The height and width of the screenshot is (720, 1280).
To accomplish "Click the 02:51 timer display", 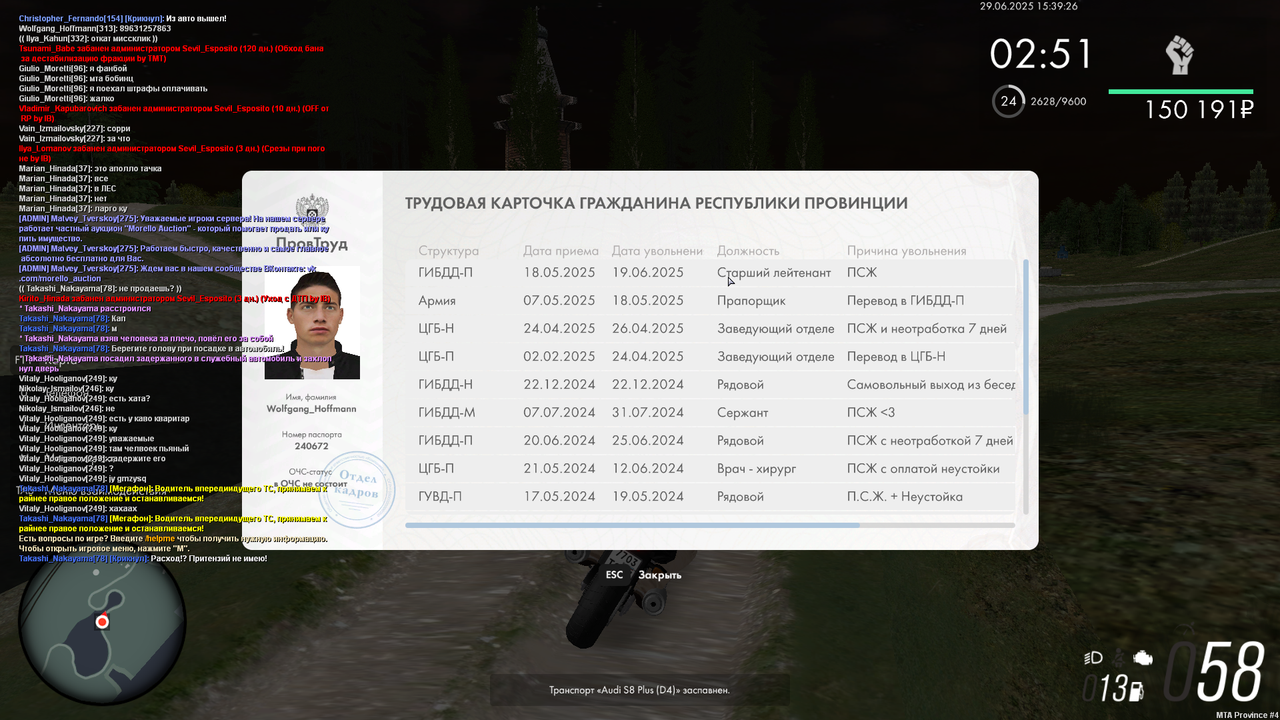I will [x=1042, y=54].
